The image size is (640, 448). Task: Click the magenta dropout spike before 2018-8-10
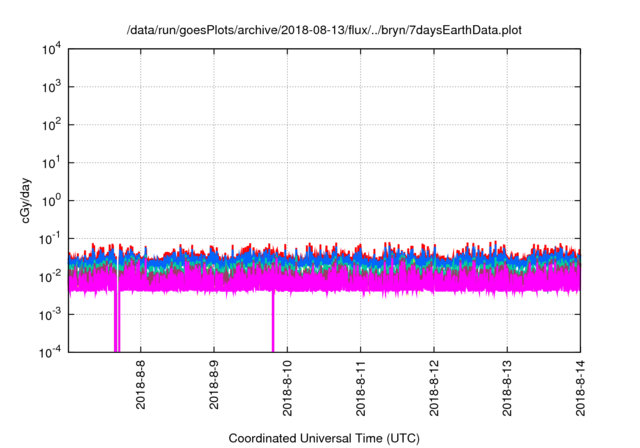coord(273,322)
